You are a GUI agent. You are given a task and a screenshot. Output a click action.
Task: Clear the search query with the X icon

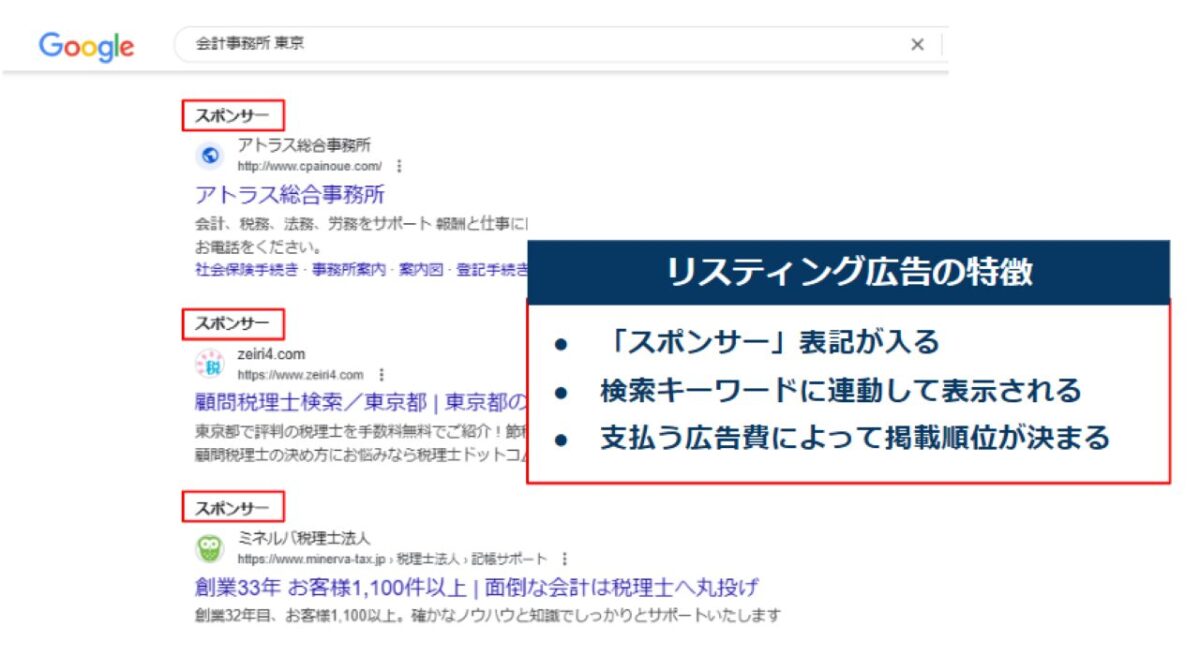pos(917,45)
